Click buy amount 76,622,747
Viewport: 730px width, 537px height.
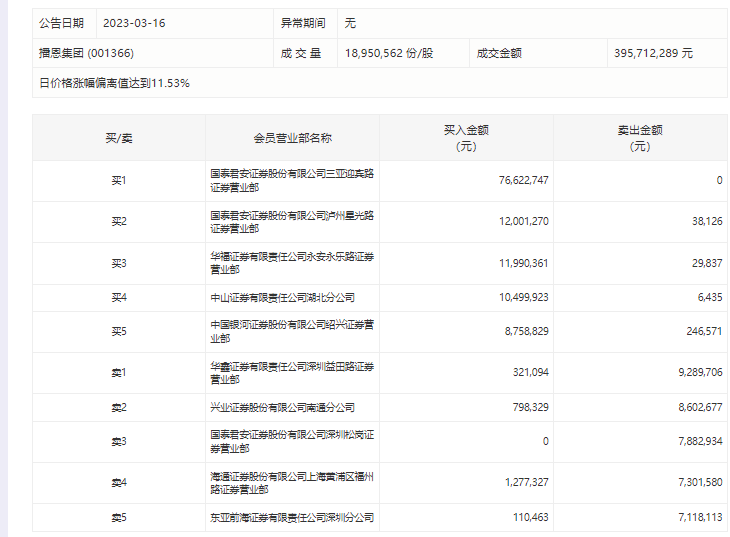[523, 180]
